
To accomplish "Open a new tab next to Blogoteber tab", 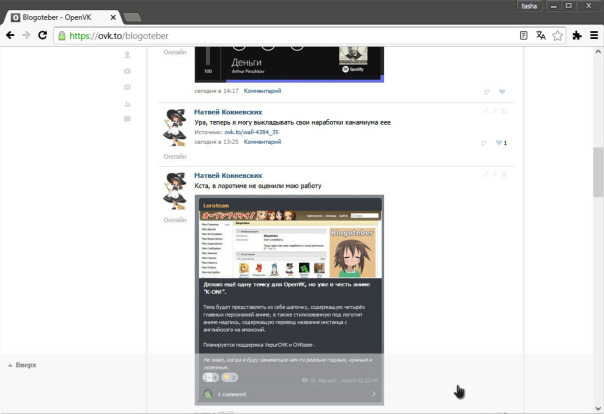I will 132,17.
